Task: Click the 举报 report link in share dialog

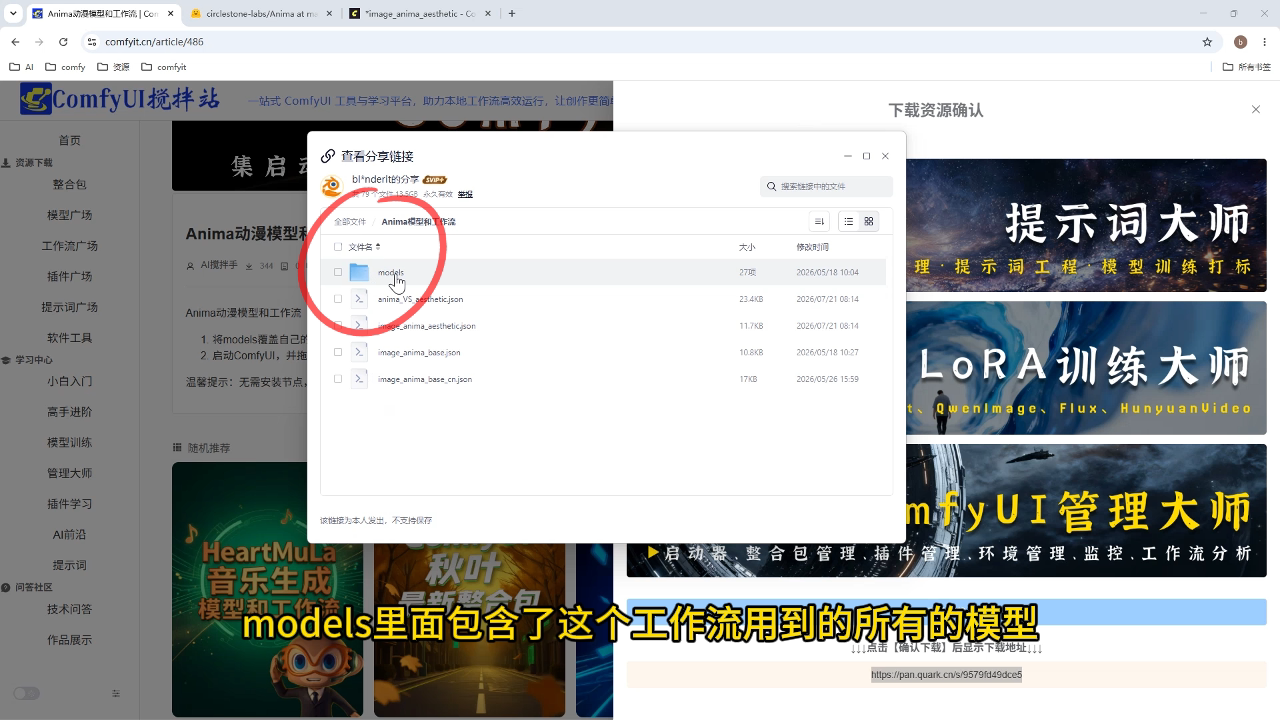Action: (465, 194)
